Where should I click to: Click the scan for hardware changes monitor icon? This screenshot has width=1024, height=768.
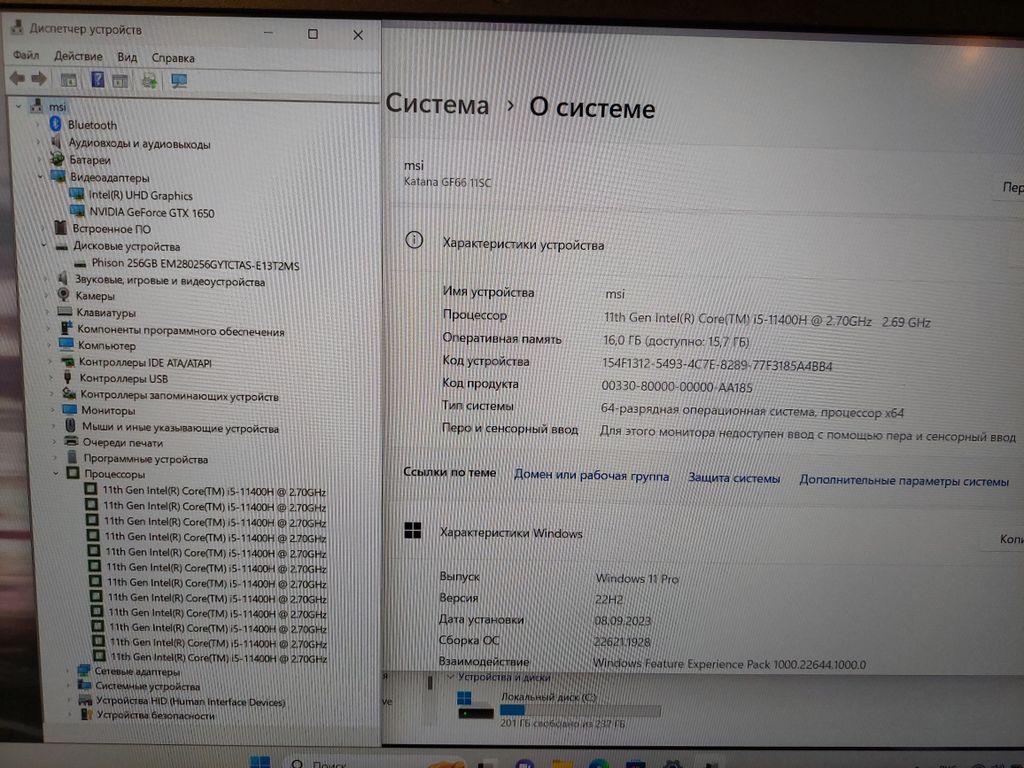pyautogui.click(x=179, y=80)
